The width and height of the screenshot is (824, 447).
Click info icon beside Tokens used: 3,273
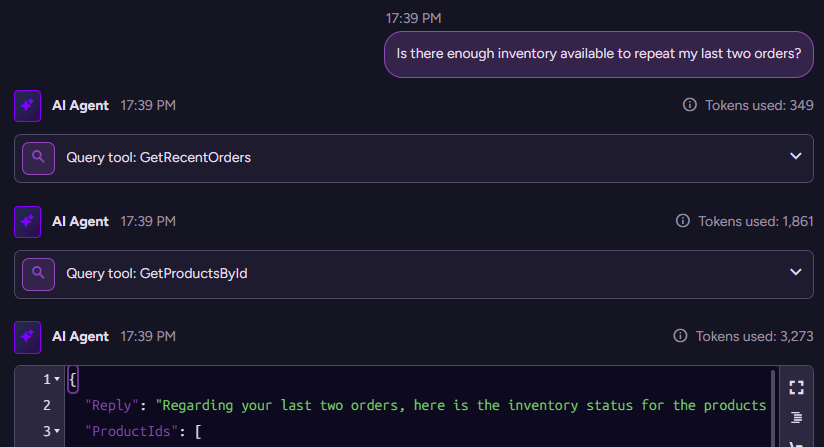(x=681, y=336)
